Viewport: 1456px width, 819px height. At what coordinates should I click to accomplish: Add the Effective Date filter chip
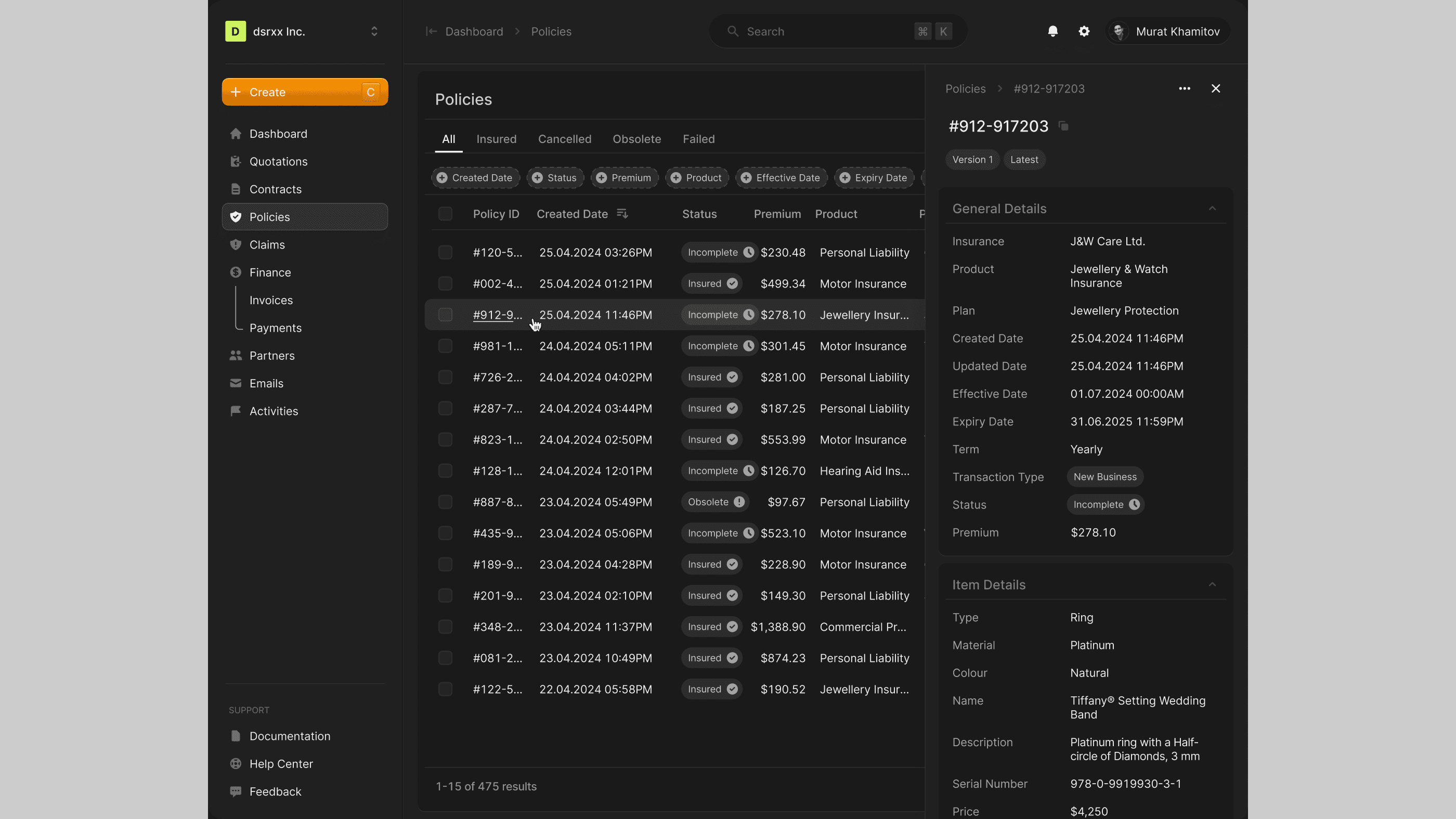pyautogui.click(x=781, y=177)
